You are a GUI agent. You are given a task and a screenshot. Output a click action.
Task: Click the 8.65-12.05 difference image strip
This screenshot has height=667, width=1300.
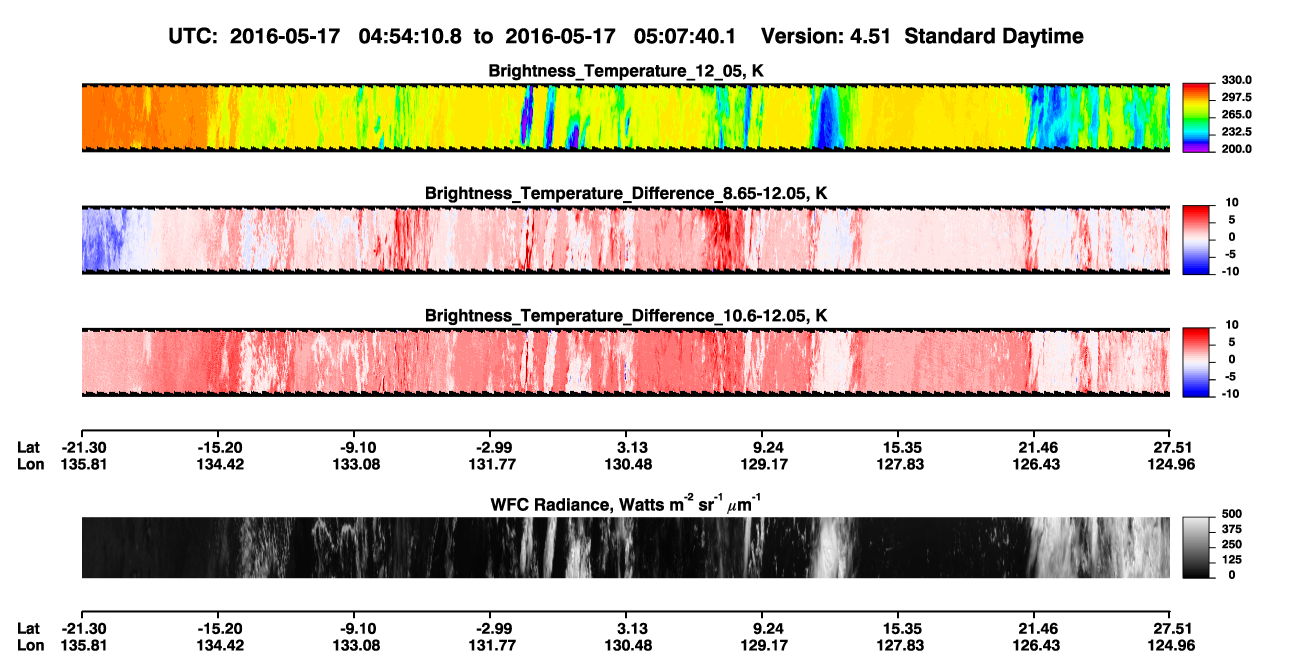point(625,240)
